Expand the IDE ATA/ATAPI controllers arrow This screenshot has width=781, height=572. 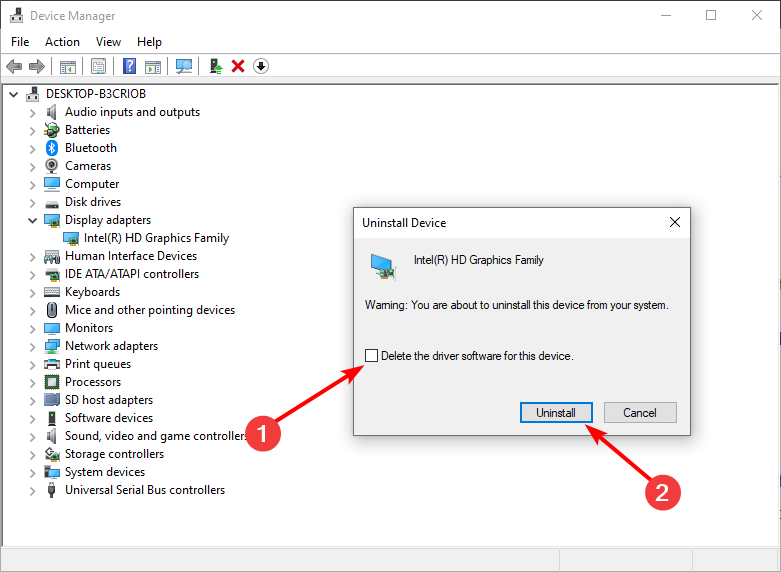click(x=32, y=275)
